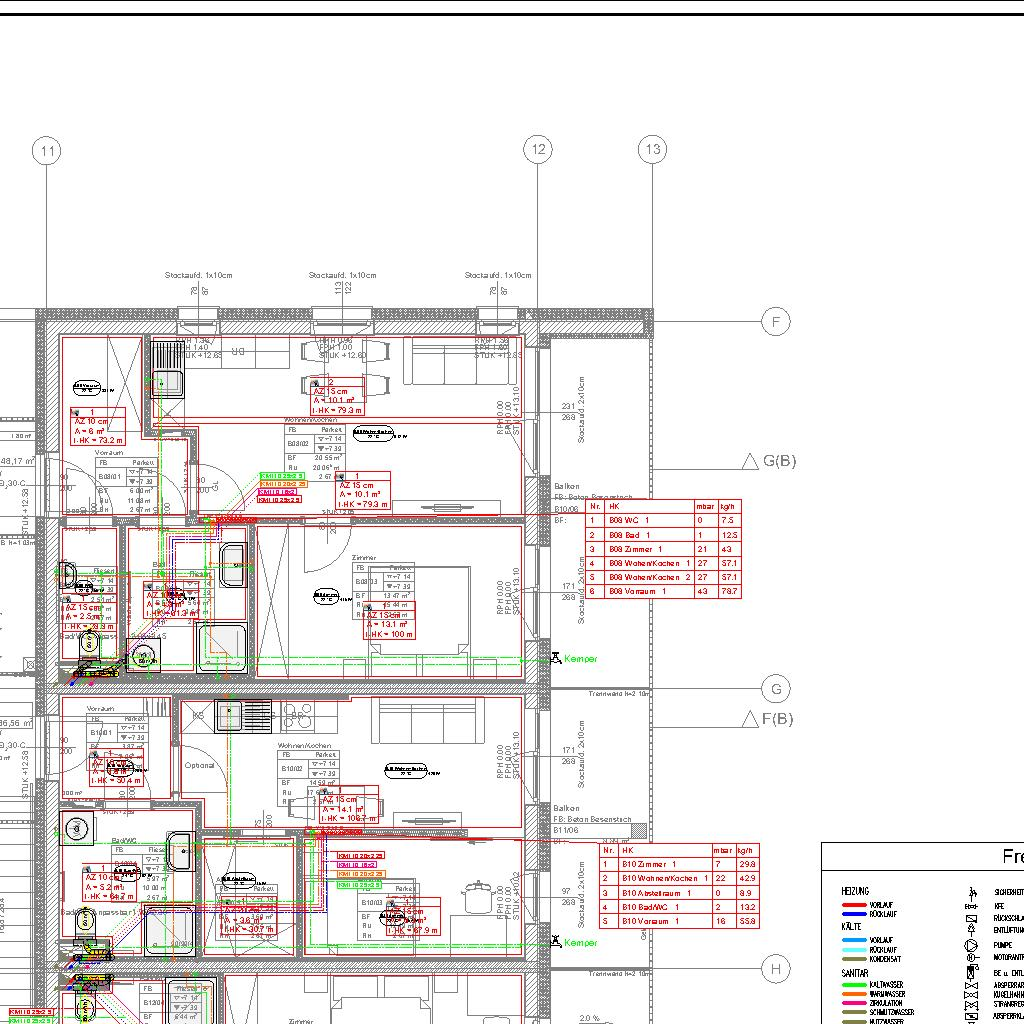Pick the green Kaltwasser legend line
The width and height of the screenshot is (1024, 1024).
[x=854, y=985]
